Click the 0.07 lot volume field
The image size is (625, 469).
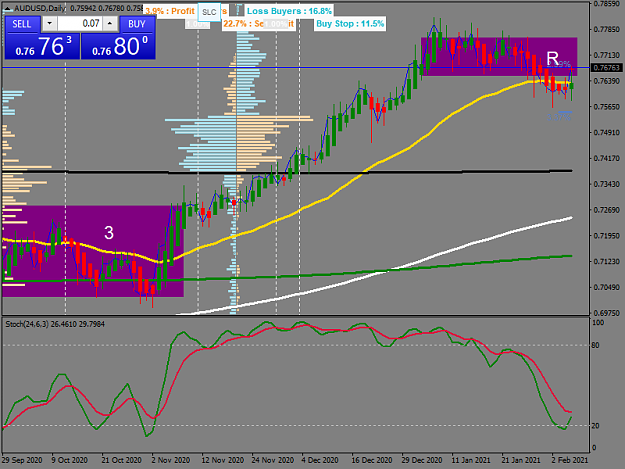[80, 24]
